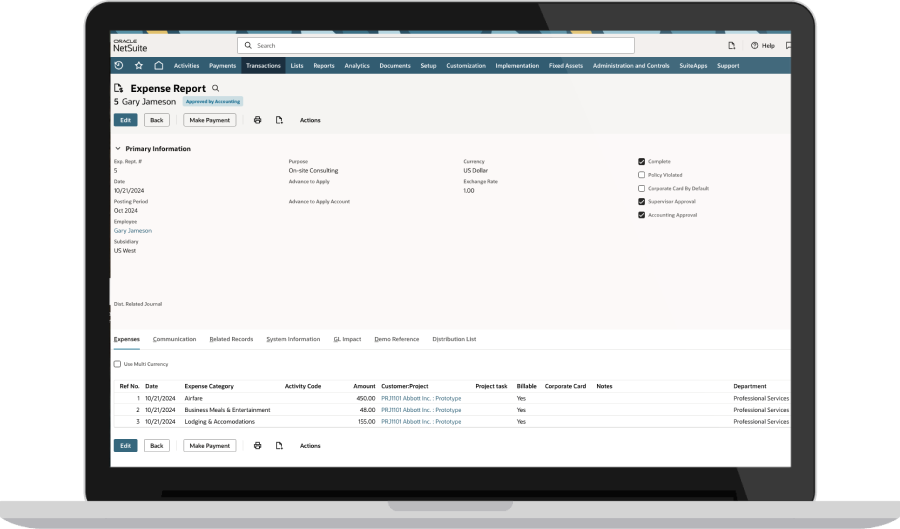The width and height of the screenshot is (900, 529).
Task: Click the global Search field
Action: 436,45
